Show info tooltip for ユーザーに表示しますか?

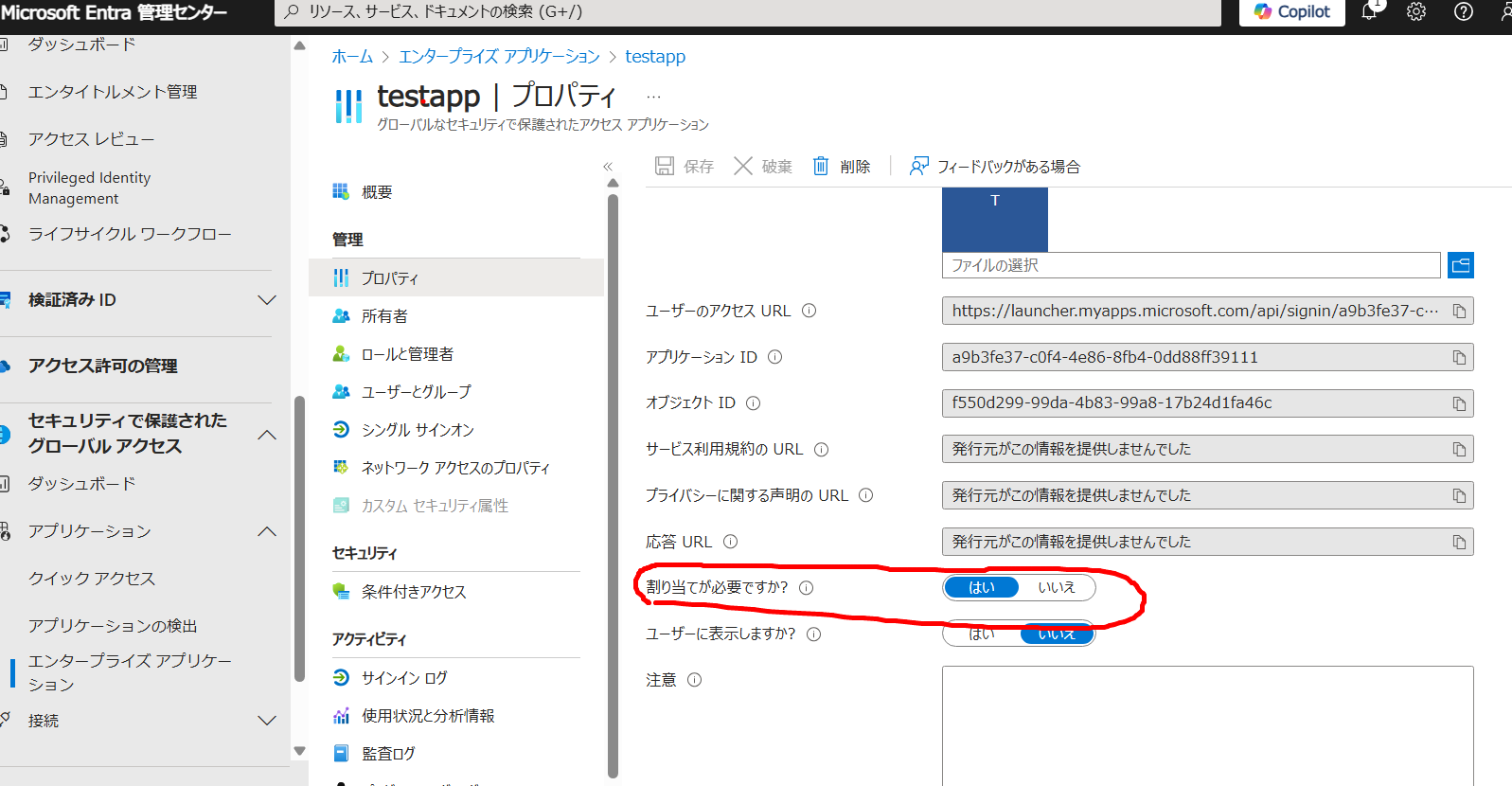[x=814, y=634]
